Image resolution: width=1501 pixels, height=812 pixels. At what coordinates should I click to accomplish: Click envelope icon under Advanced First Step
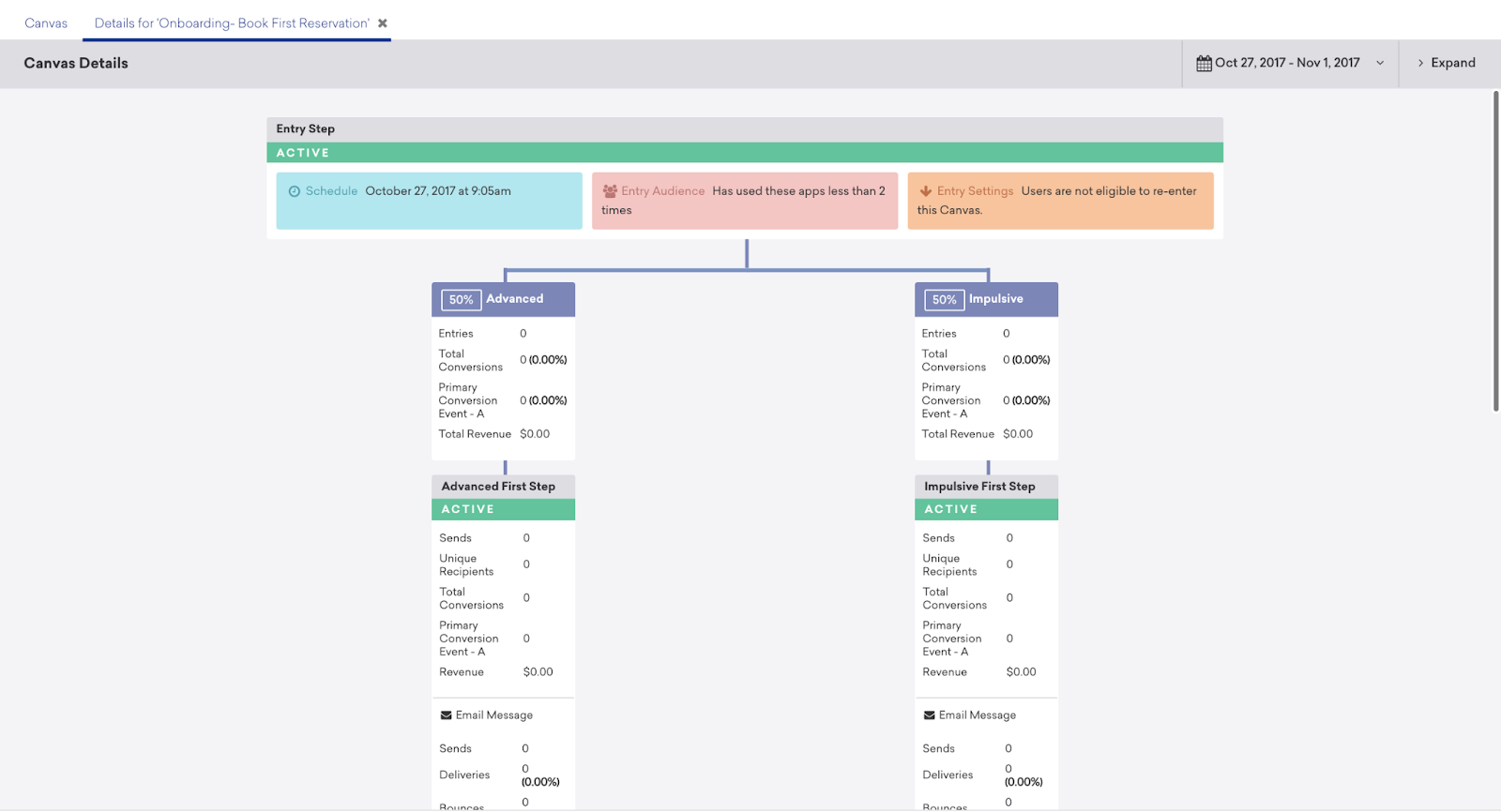click(447, 715)
